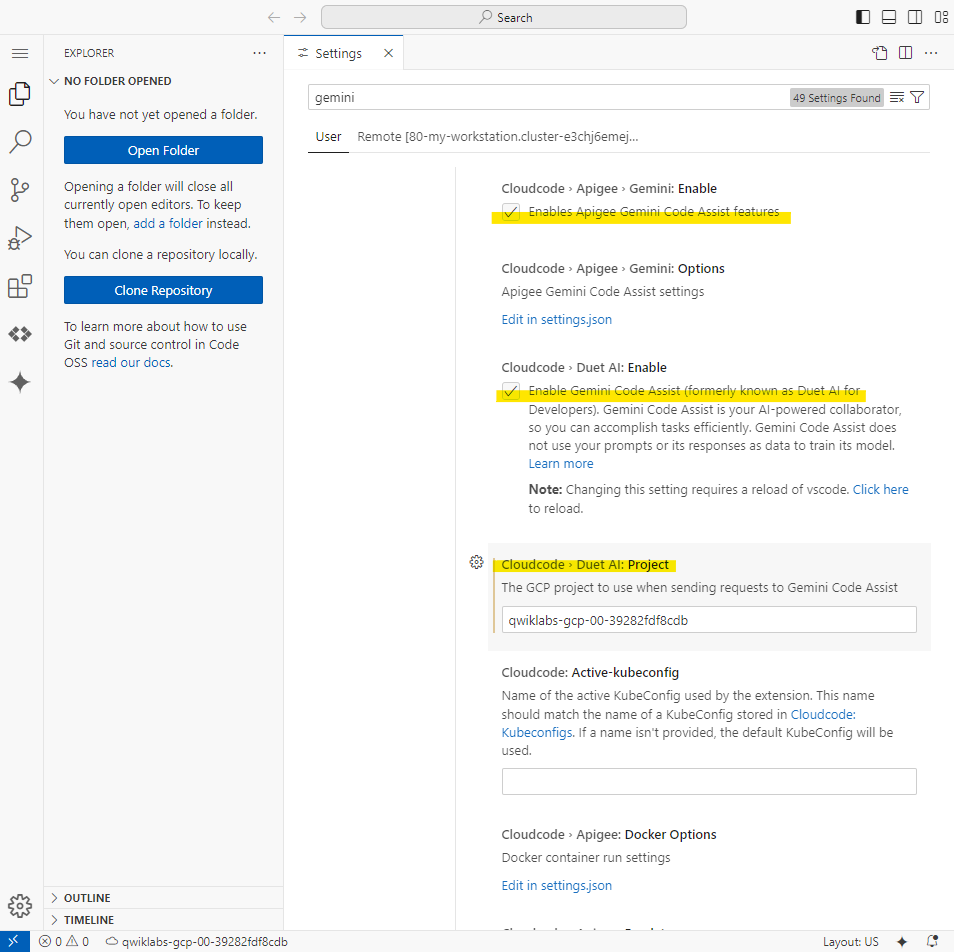Click the Duet AI Project ID input
954x952 pixels.
[709, 620]
